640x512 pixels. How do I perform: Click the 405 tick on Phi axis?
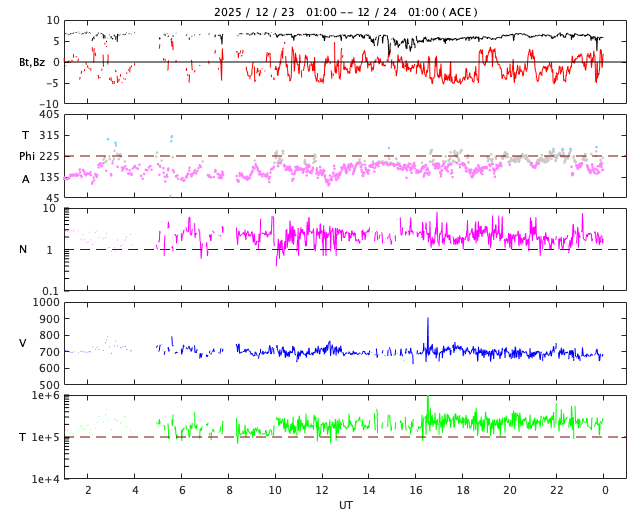coord(48,115)
